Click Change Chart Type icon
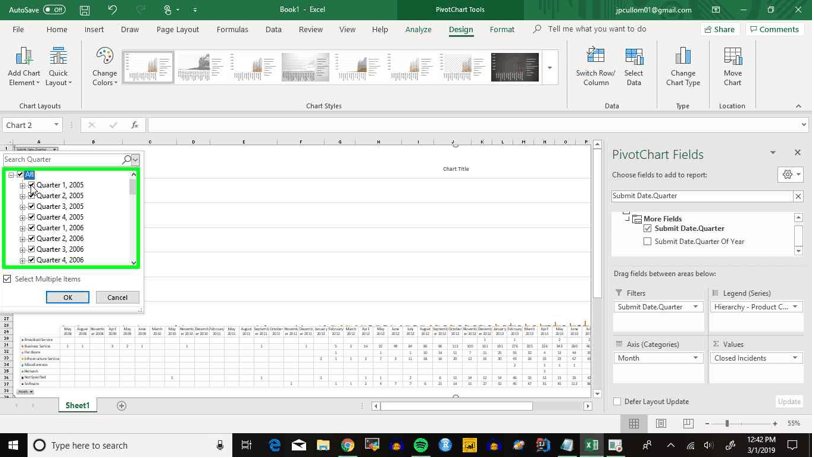 683,66
